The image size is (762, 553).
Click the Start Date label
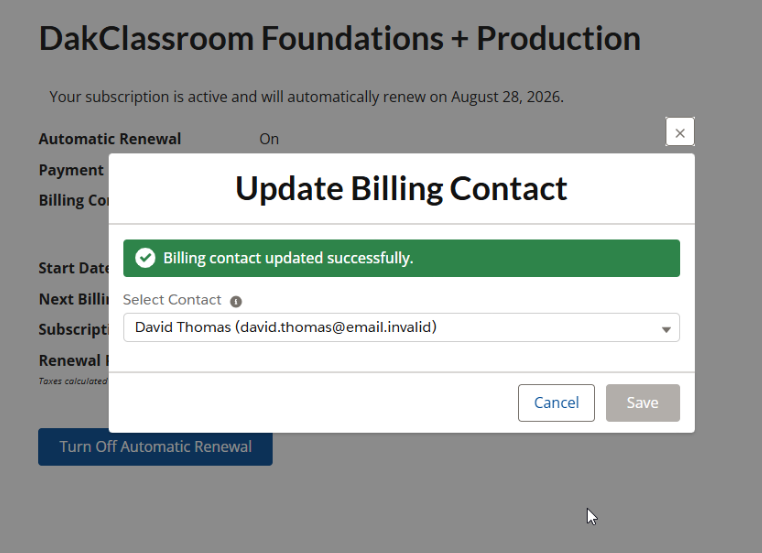pos(73,268)
